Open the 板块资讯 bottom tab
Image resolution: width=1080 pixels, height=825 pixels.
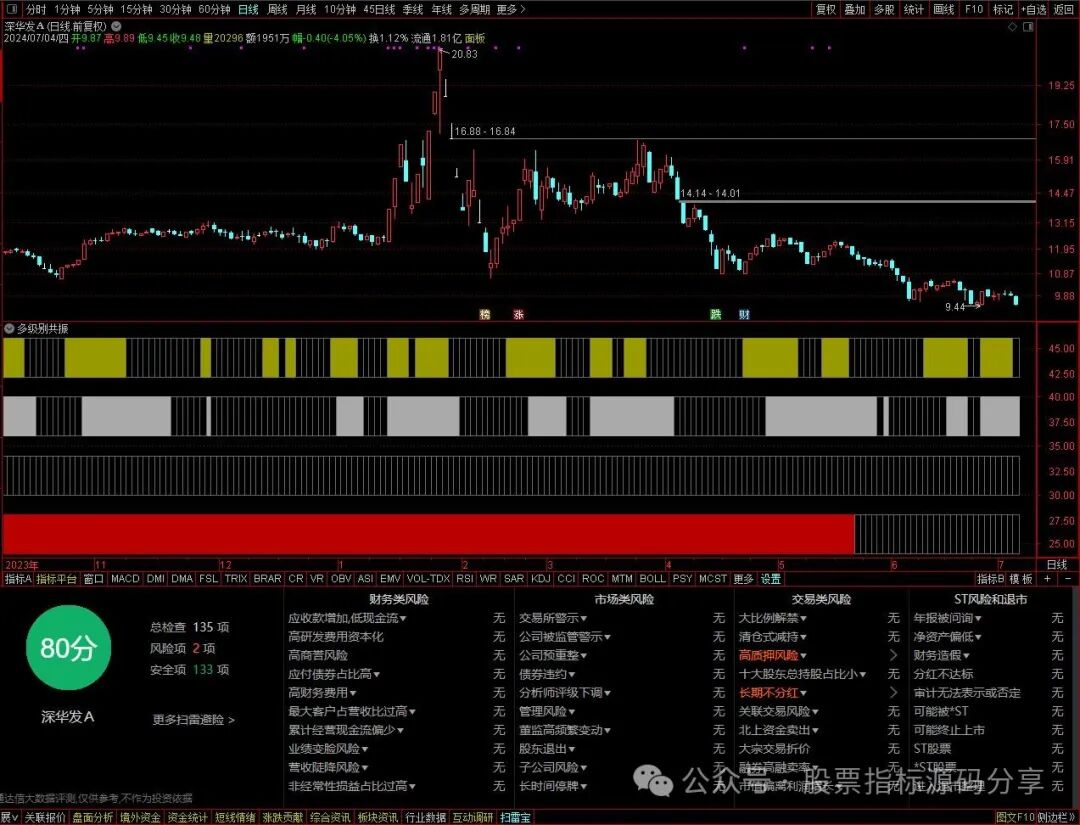(x=377, y=817)
